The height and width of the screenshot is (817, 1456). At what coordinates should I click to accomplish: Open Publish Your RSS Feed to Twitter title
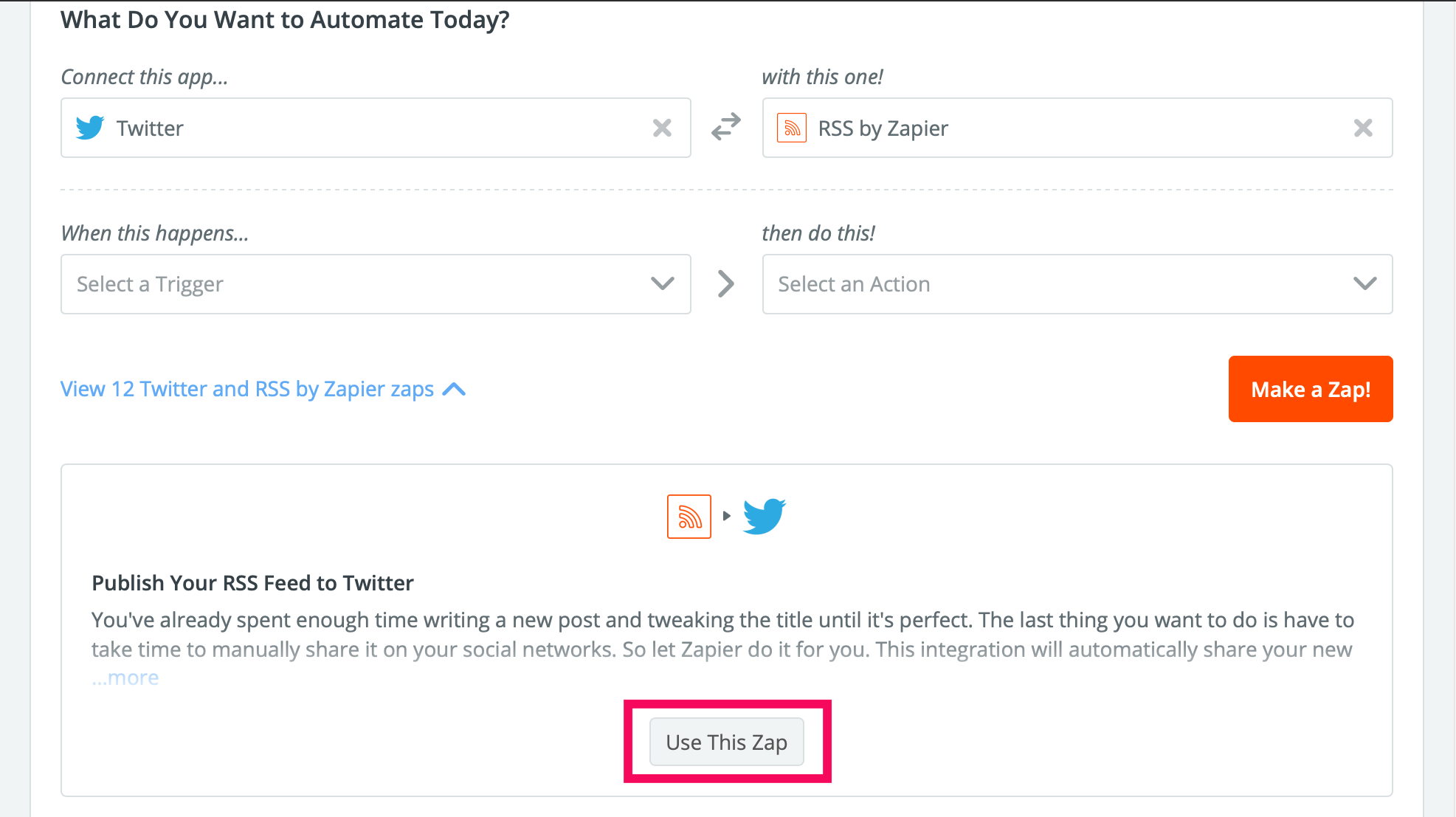click(x=252, y=583)
